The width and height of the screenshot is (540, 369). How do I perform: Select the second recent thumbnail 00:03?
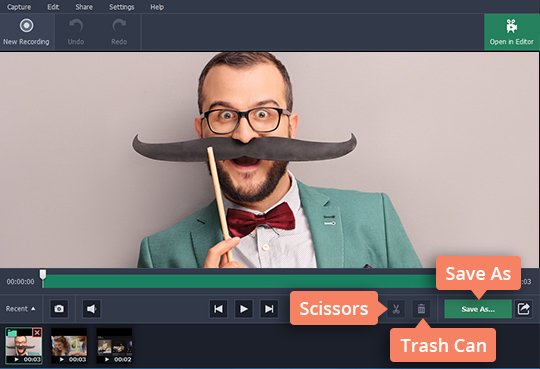click(69, 346)
